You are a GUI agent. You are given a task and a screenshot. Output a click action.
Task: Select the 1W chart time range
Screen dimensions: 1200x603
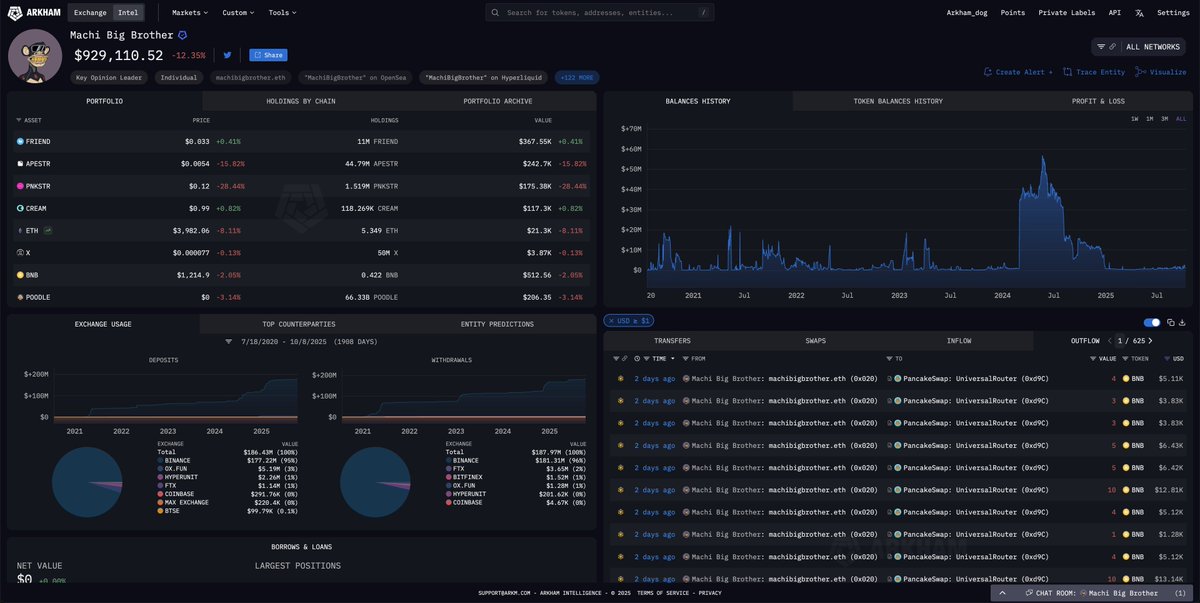pos(1134,119)
